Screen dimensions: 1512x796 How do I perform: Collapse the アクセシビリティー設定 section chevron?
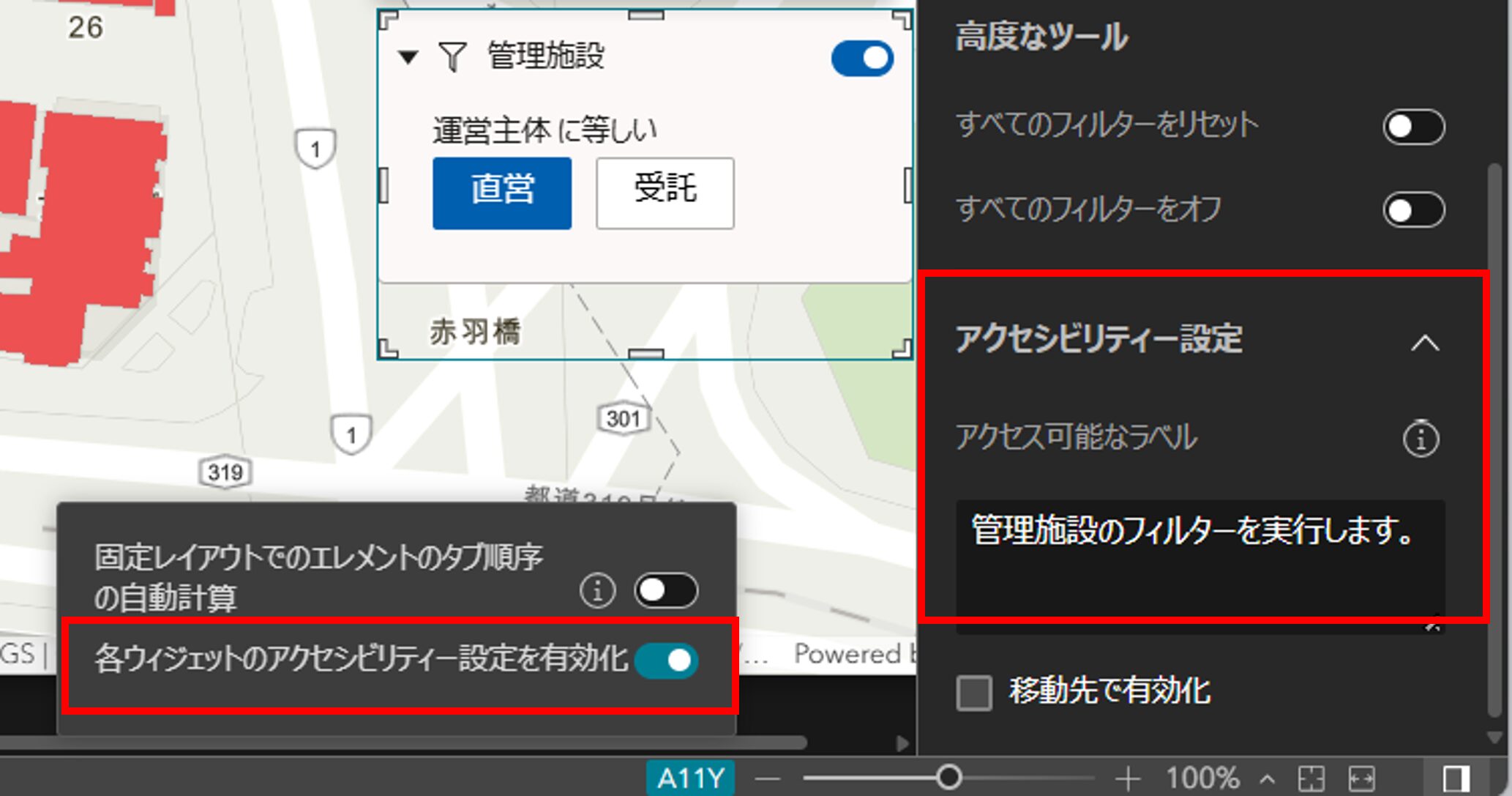point(1424,343)
